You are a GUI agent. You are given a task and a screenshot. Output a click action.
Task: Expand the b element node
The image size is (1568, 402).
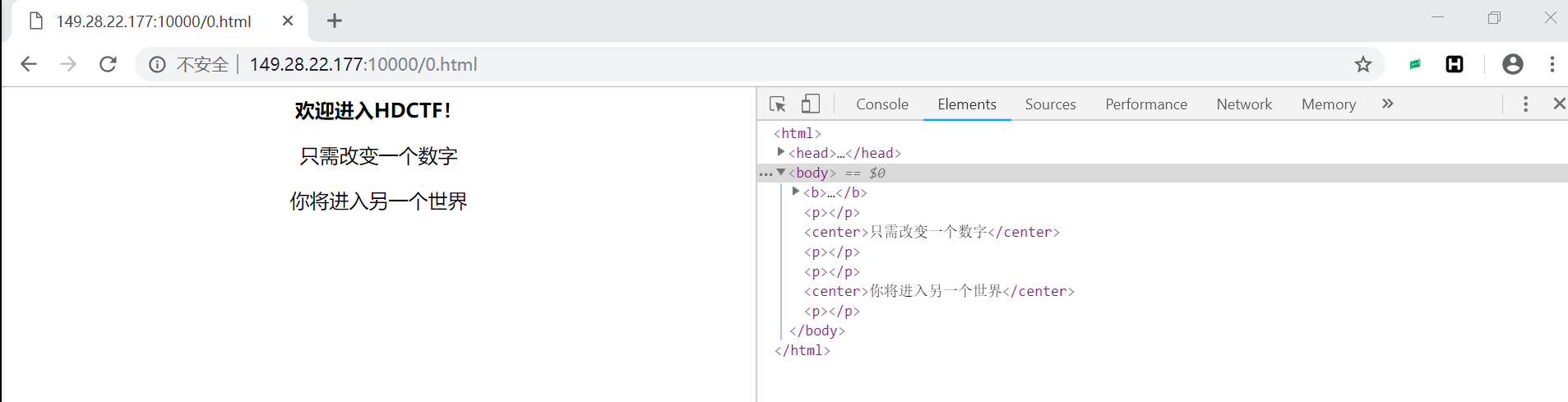coord(795,192)
